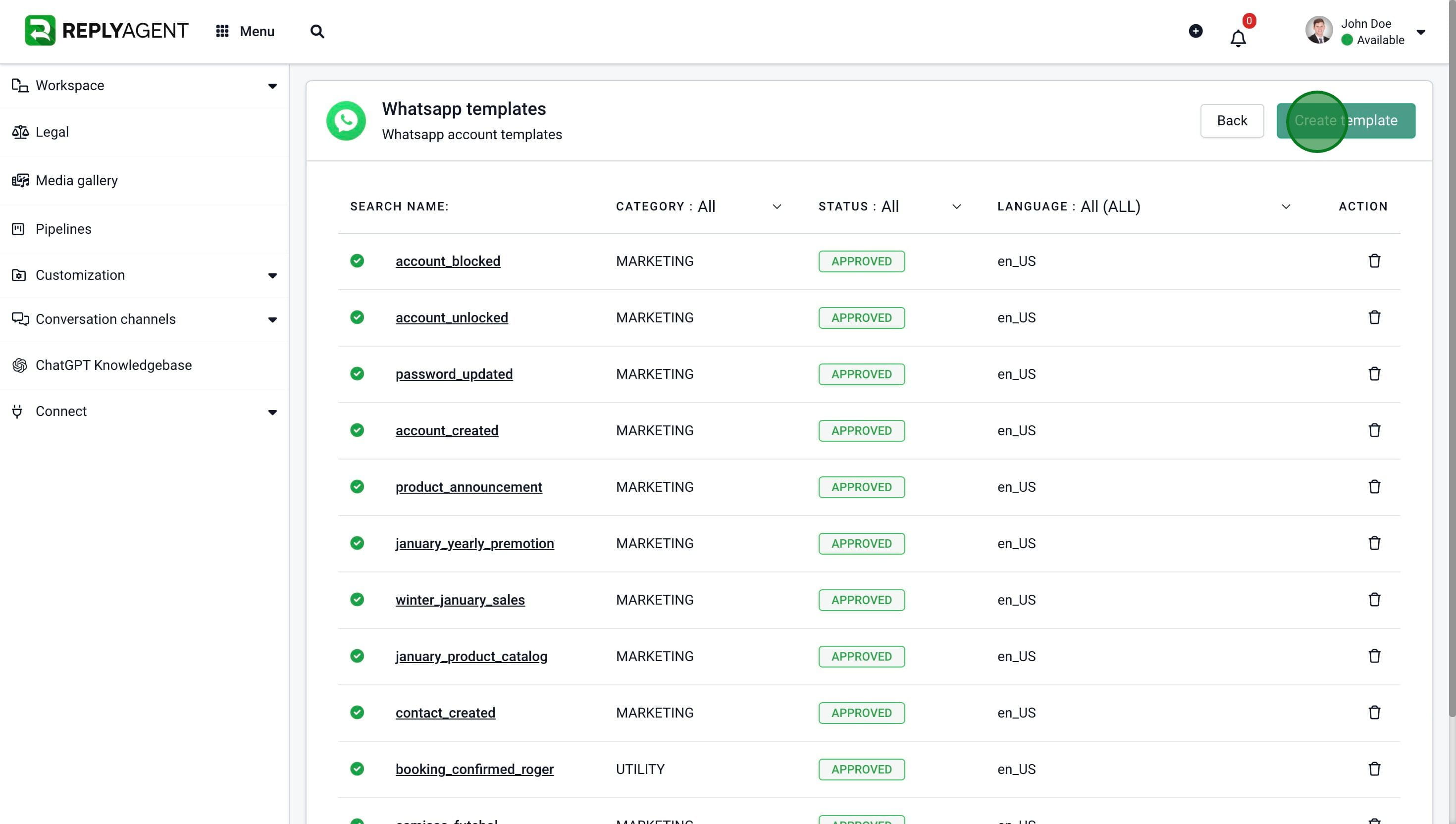Screen dimensions: 1456x824
Task: Go to Pipelines in sidebar
Action: tap(144, 229)
